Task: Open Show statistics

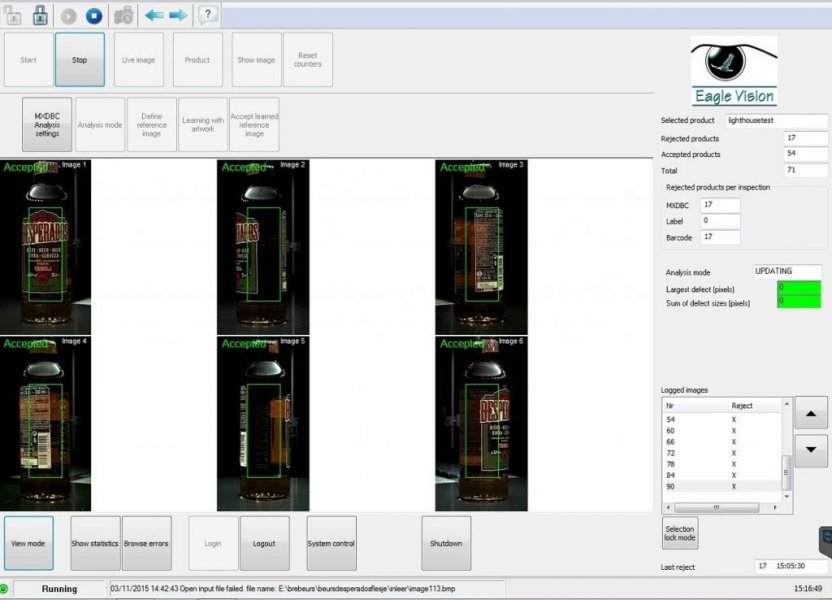Action: pyautogui.click(x=95, y=543)
